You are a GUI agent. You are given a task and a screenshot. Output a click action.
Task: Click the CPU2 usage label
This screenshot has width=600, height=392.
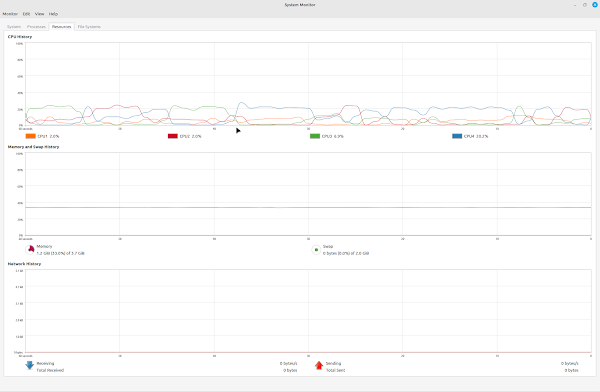tap(191, 136)
